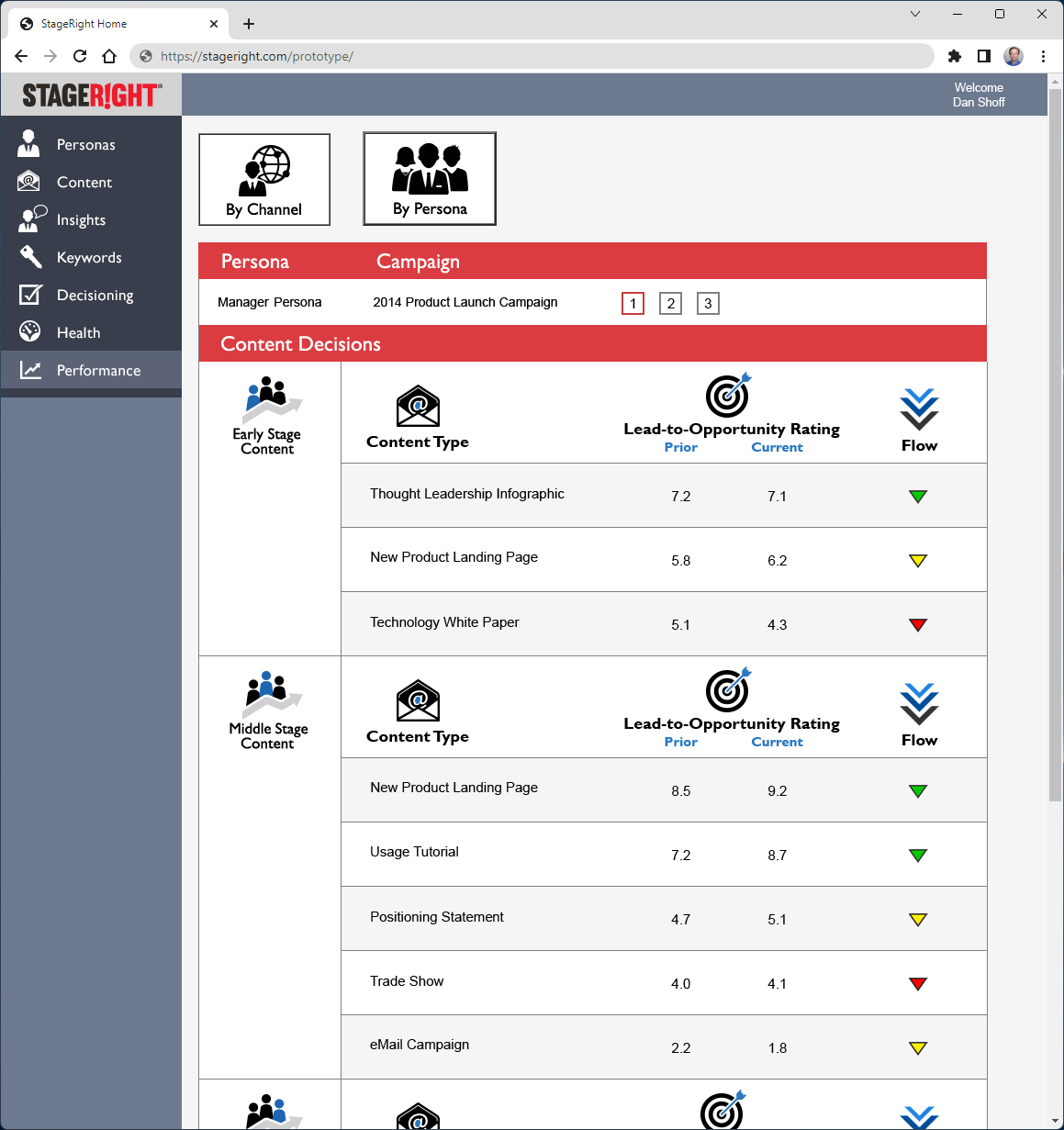
Task: Click yellow flow arrow for Early Stage New Product Landing Page
Action: click(x=918, y=561)
